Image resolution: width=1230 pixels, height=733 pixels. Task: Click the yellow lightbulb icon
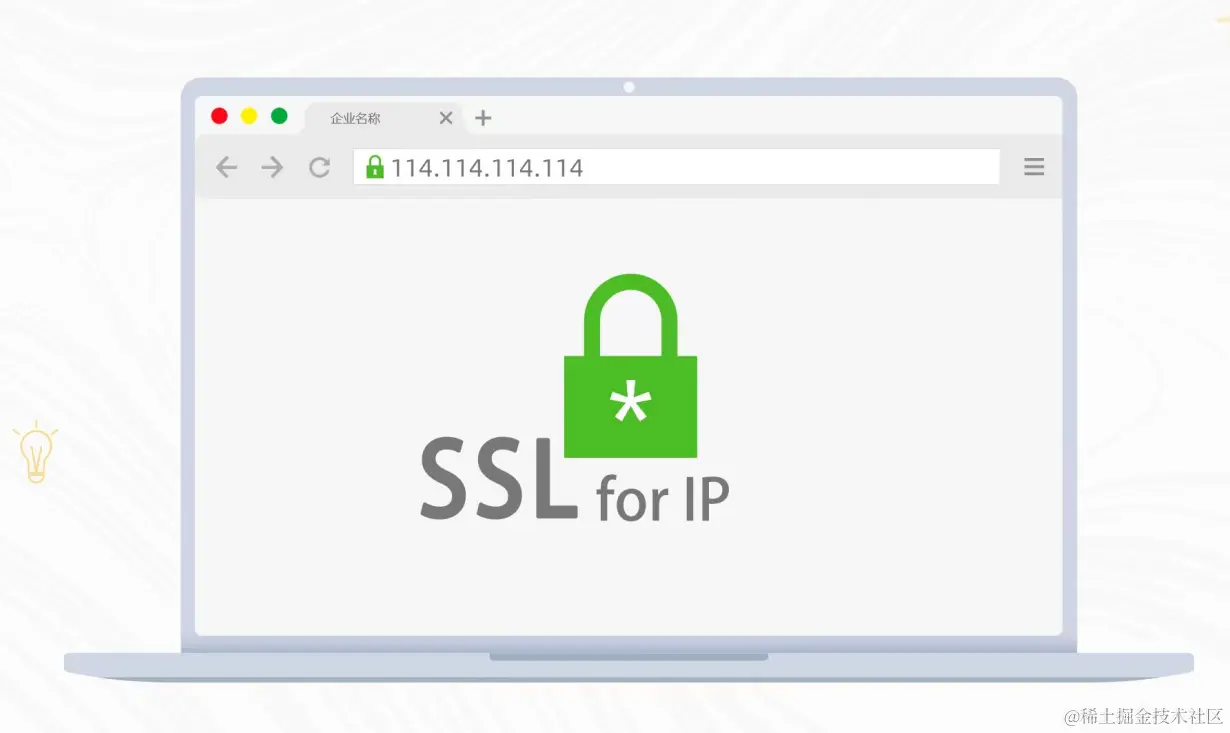(x=36, y=452)
